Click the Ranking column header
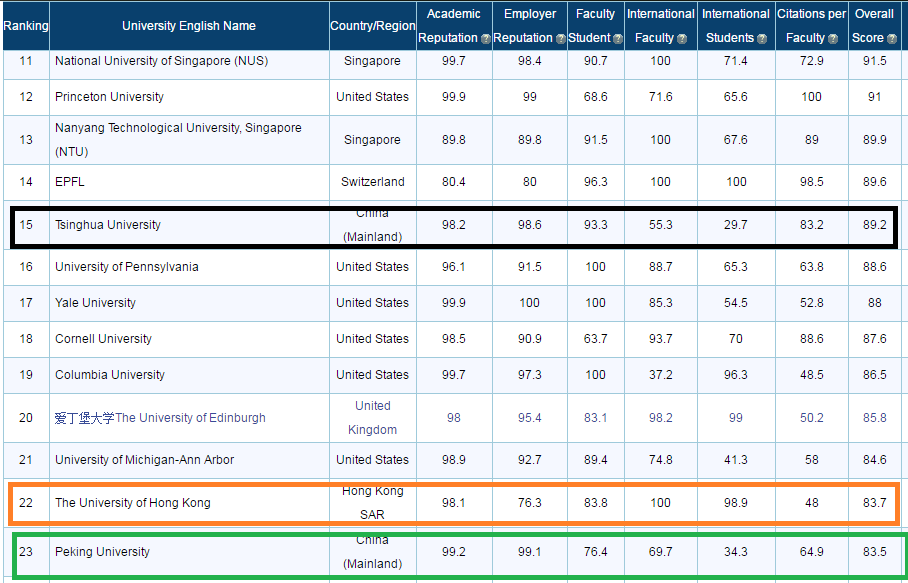The image size is (908, 583). click(26, 26)
